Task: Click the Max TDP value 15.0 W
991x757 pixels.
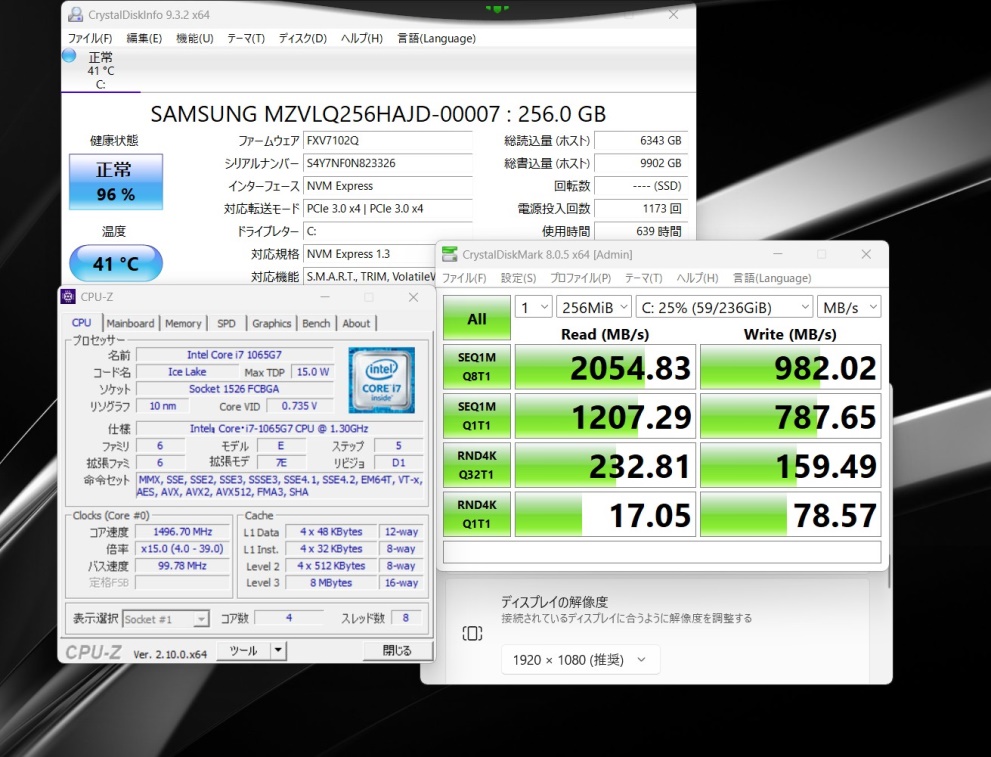Action: 313,372
